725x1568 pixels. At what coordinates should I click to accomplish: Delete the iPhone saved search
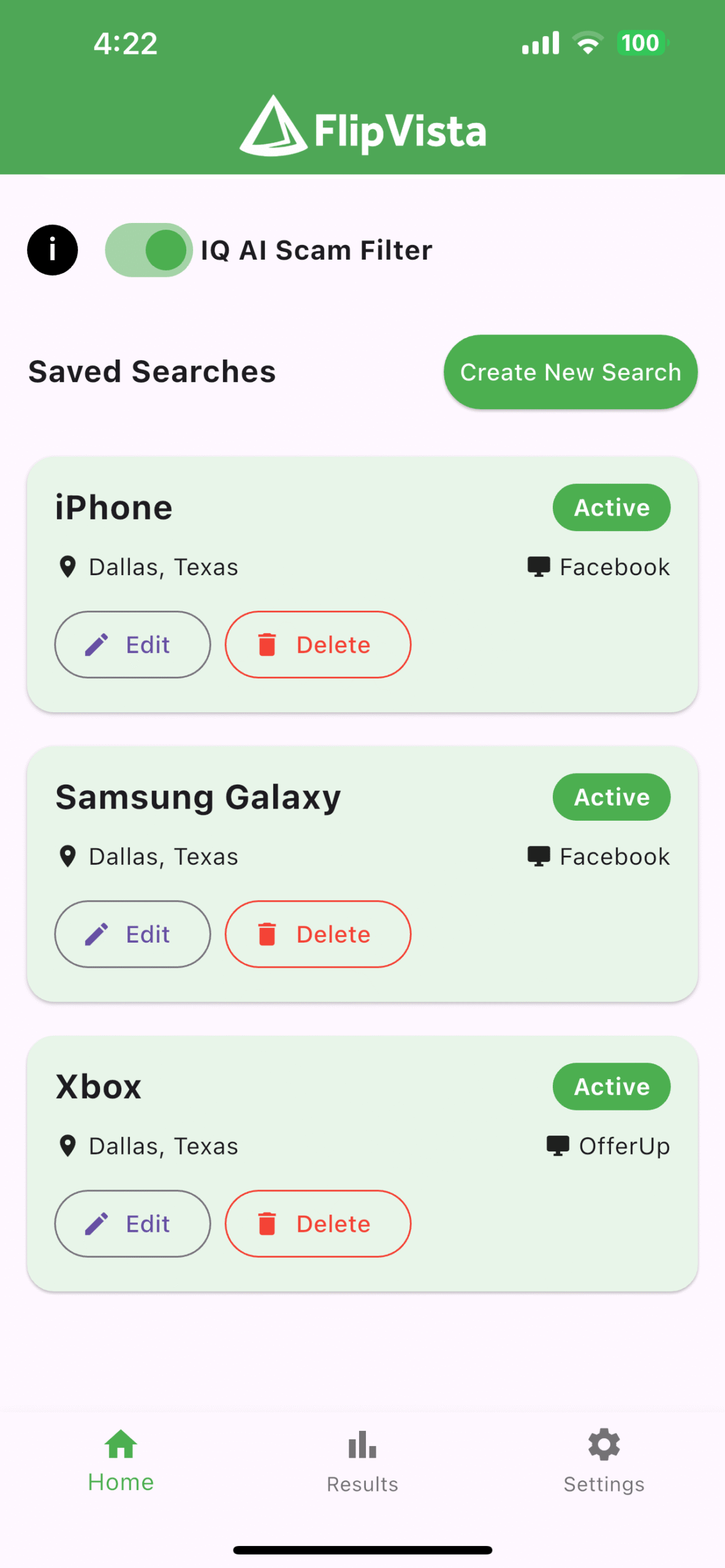tap(317, 644)
